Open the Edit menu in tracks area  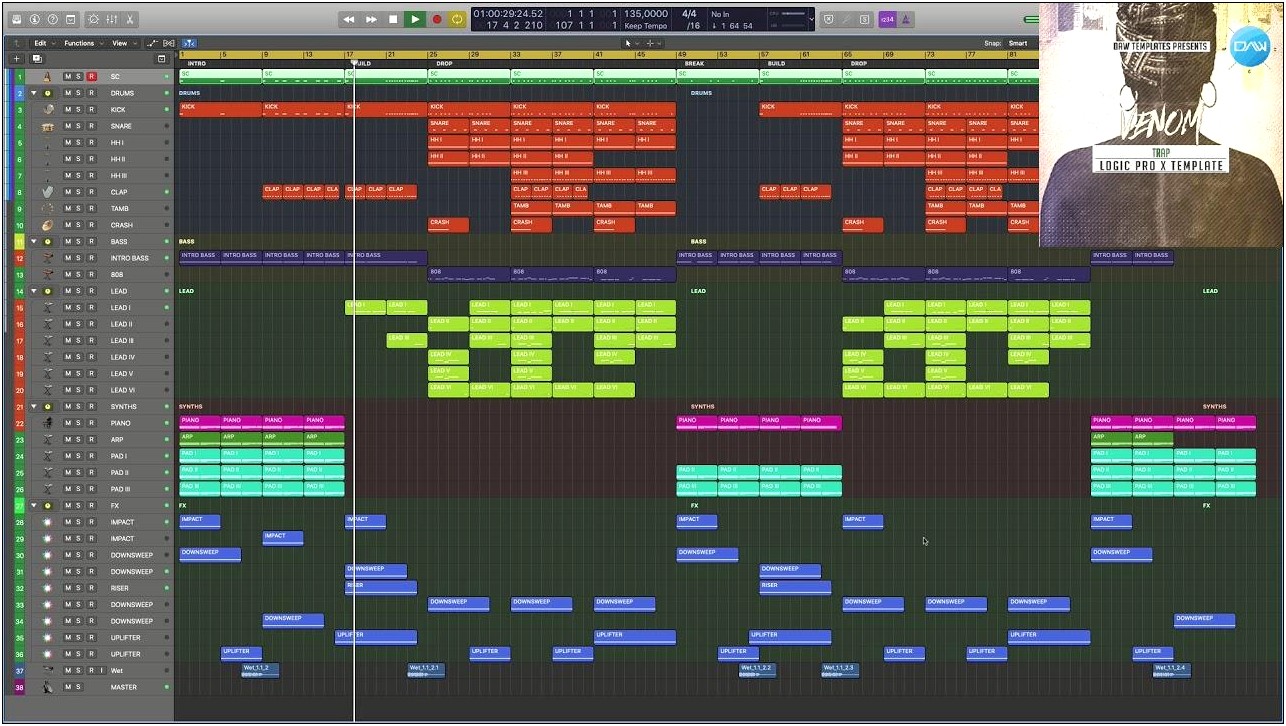(43, 43)
